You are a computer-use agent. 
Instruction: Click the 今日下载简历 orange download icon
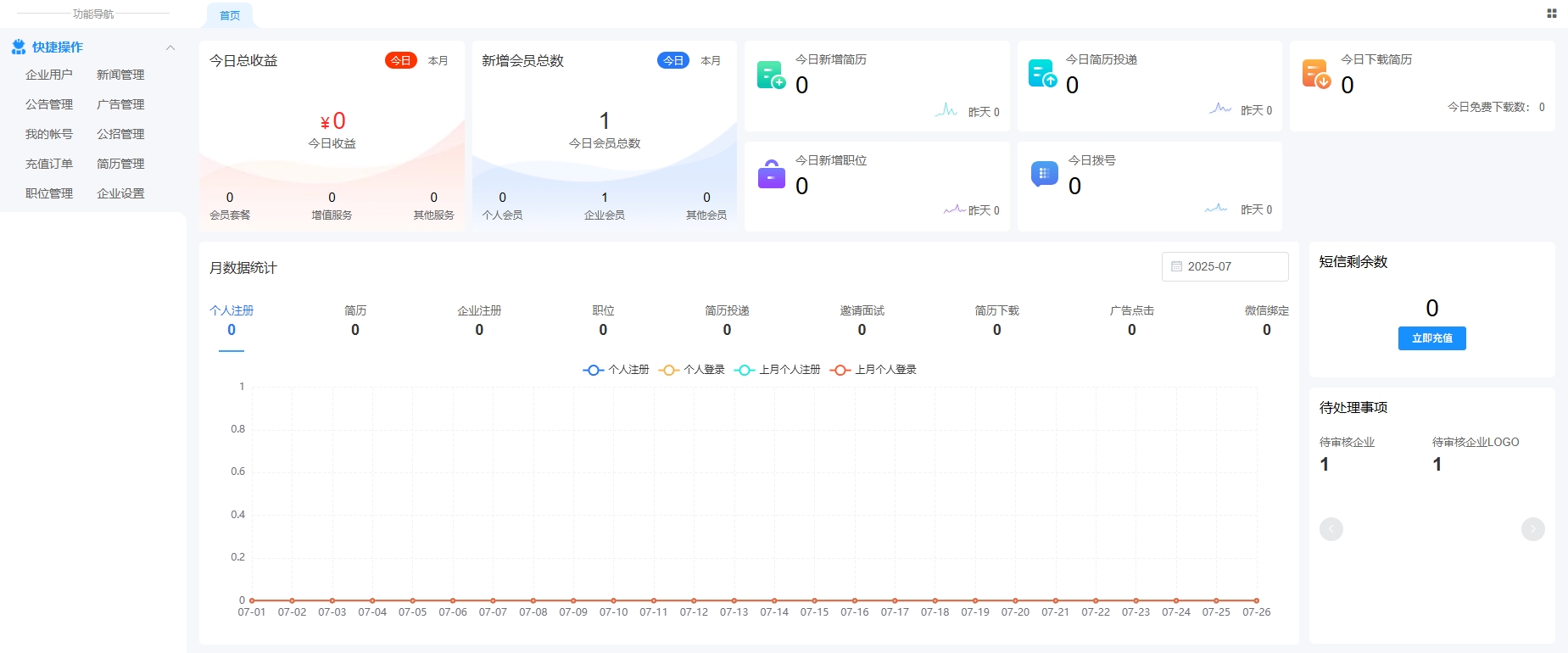pyautogui.click(x=1316, y=74)
